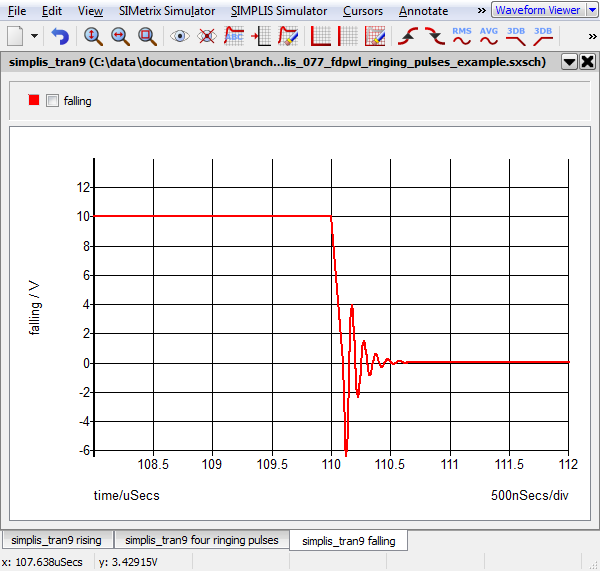Click the red 'falling' curve color swatch
Screen dimensions: 600x571
tap(34, 101)
